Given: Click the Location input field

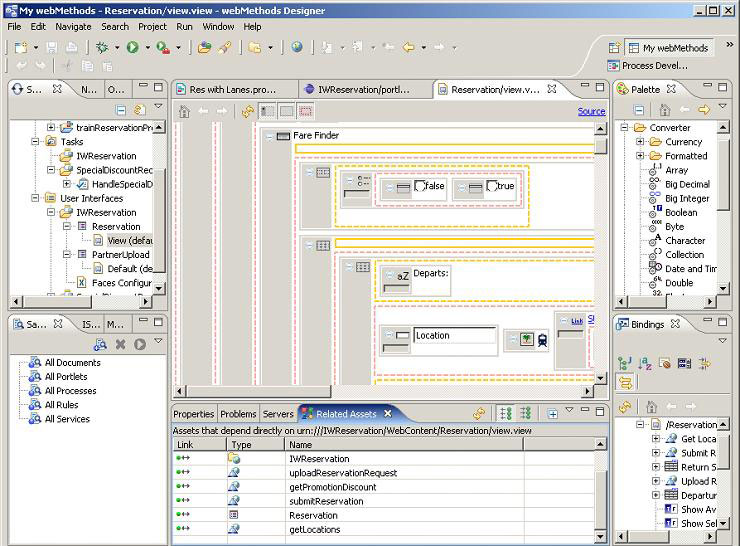Looking at the screenshot, I should click(x=454, y=336).
